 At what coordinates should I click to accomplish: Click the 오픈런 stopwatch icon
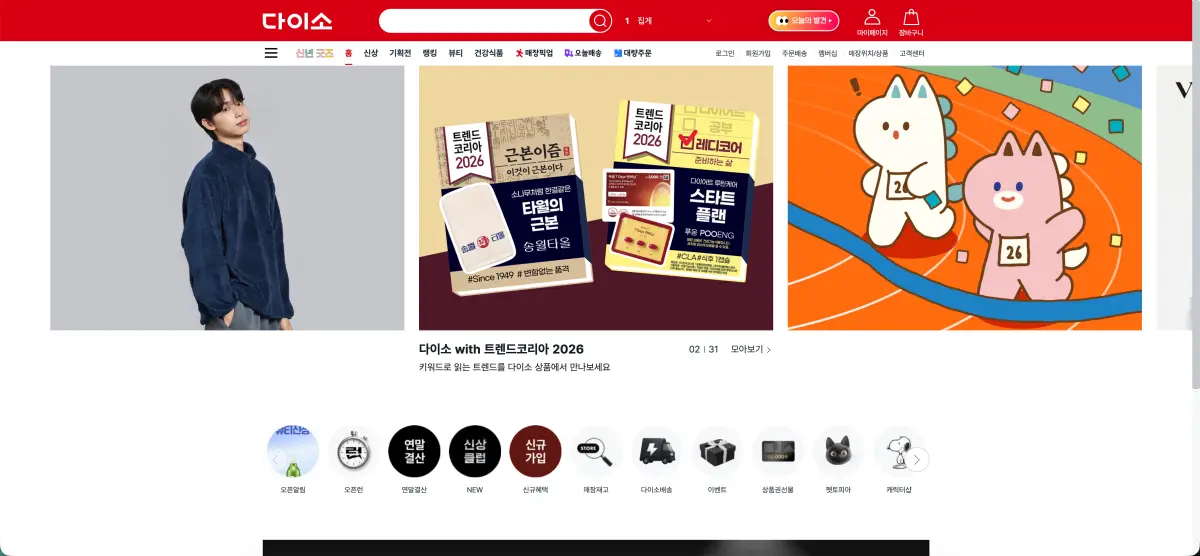click(x=353, y=452)
